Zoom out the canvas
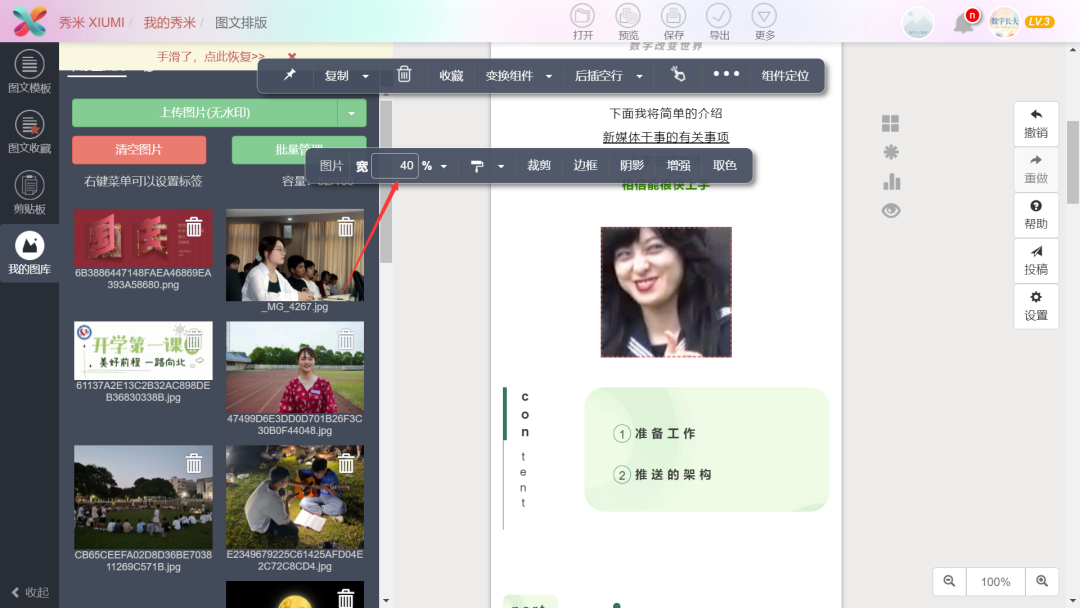1080x608 pixels. [x=950, y=581]
